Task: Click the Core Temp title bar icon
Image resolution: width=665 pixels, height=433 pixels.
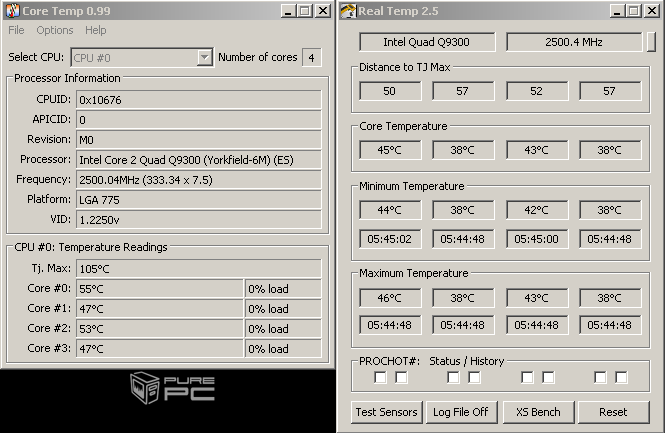Action: [x=12, y=11]
